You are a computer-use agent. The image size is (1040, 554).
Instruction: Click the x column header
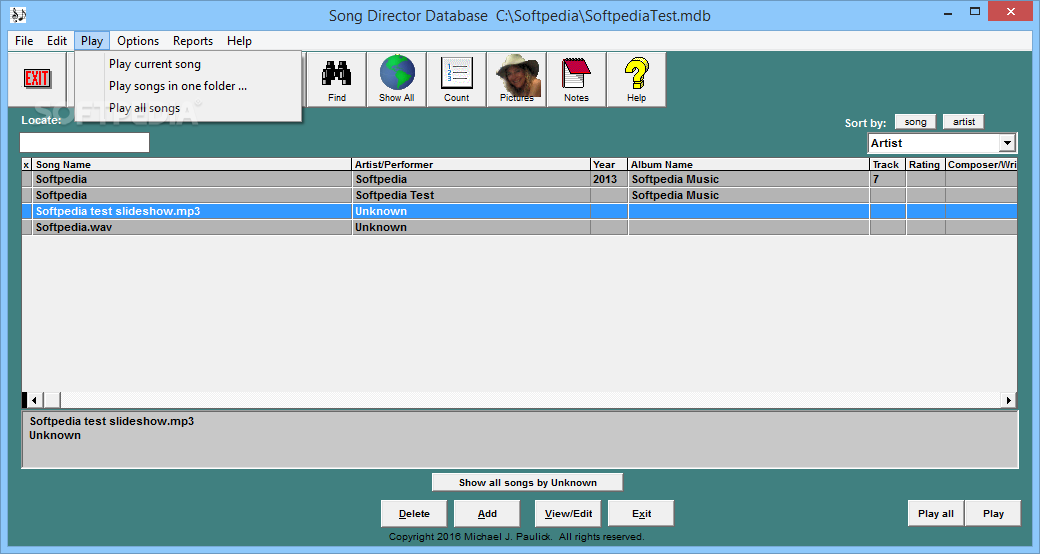pos(27,165)
